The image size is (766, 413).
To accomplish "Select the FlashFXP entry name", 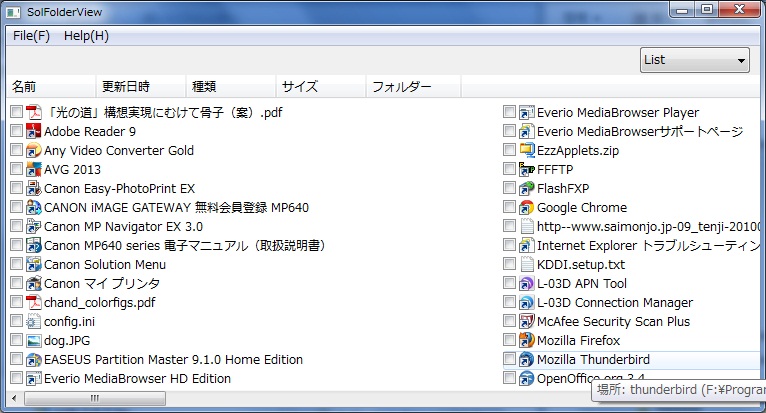I will (x=563, y=189).
